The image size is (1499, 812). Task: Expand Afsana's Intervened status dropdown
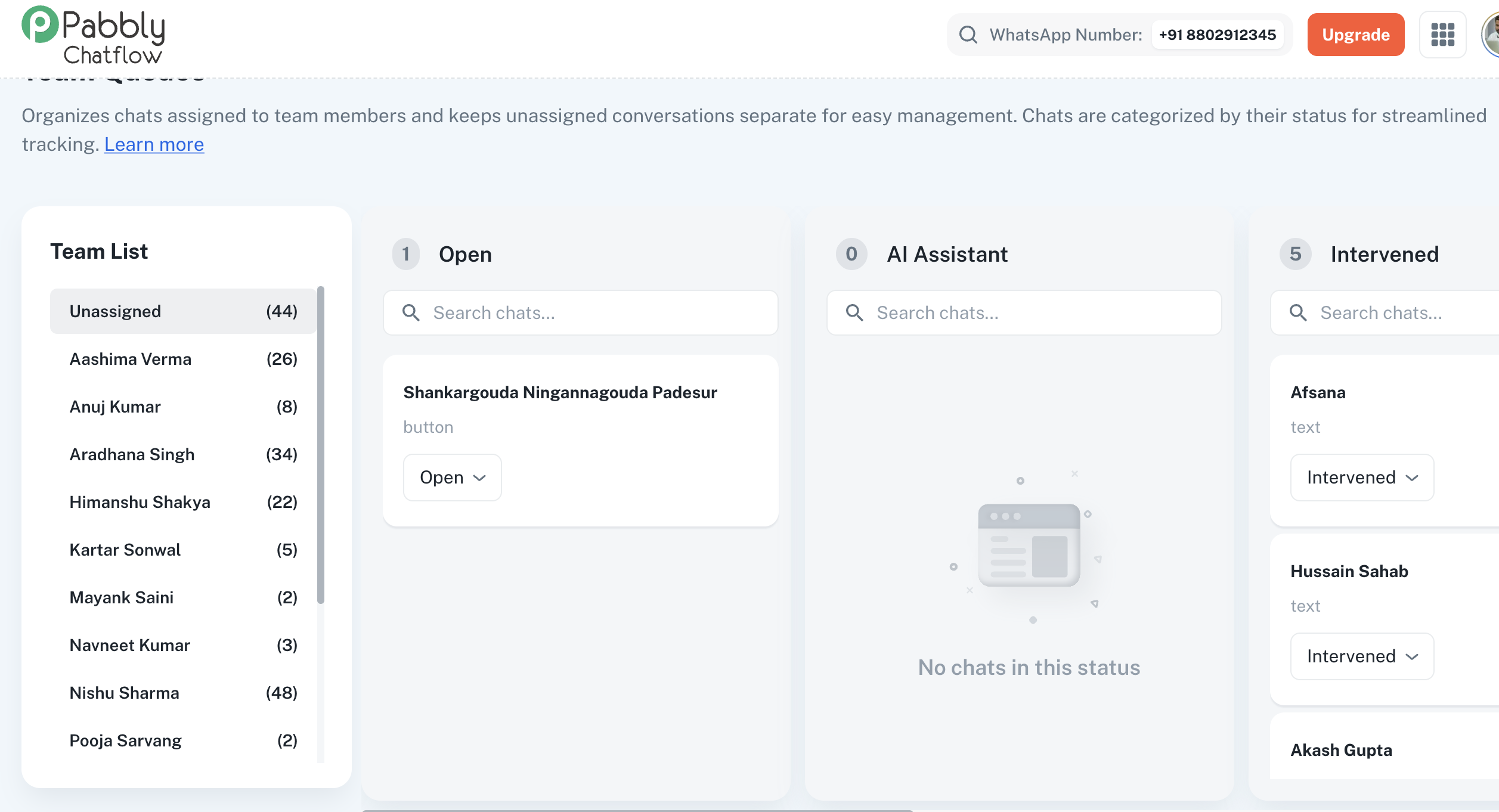click(x=1362, y=478)
